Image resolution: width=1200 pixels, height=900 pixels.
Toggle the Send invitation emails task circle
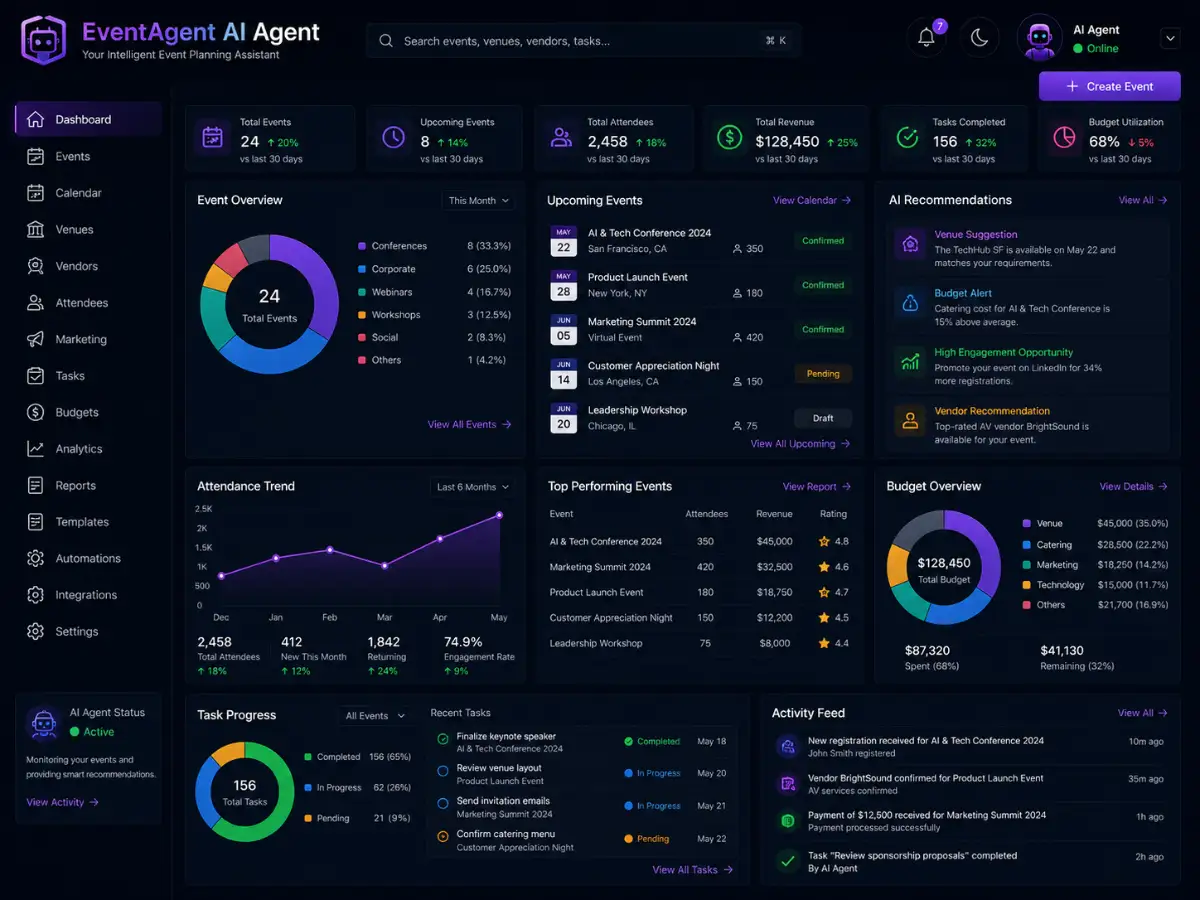[443, 803]
